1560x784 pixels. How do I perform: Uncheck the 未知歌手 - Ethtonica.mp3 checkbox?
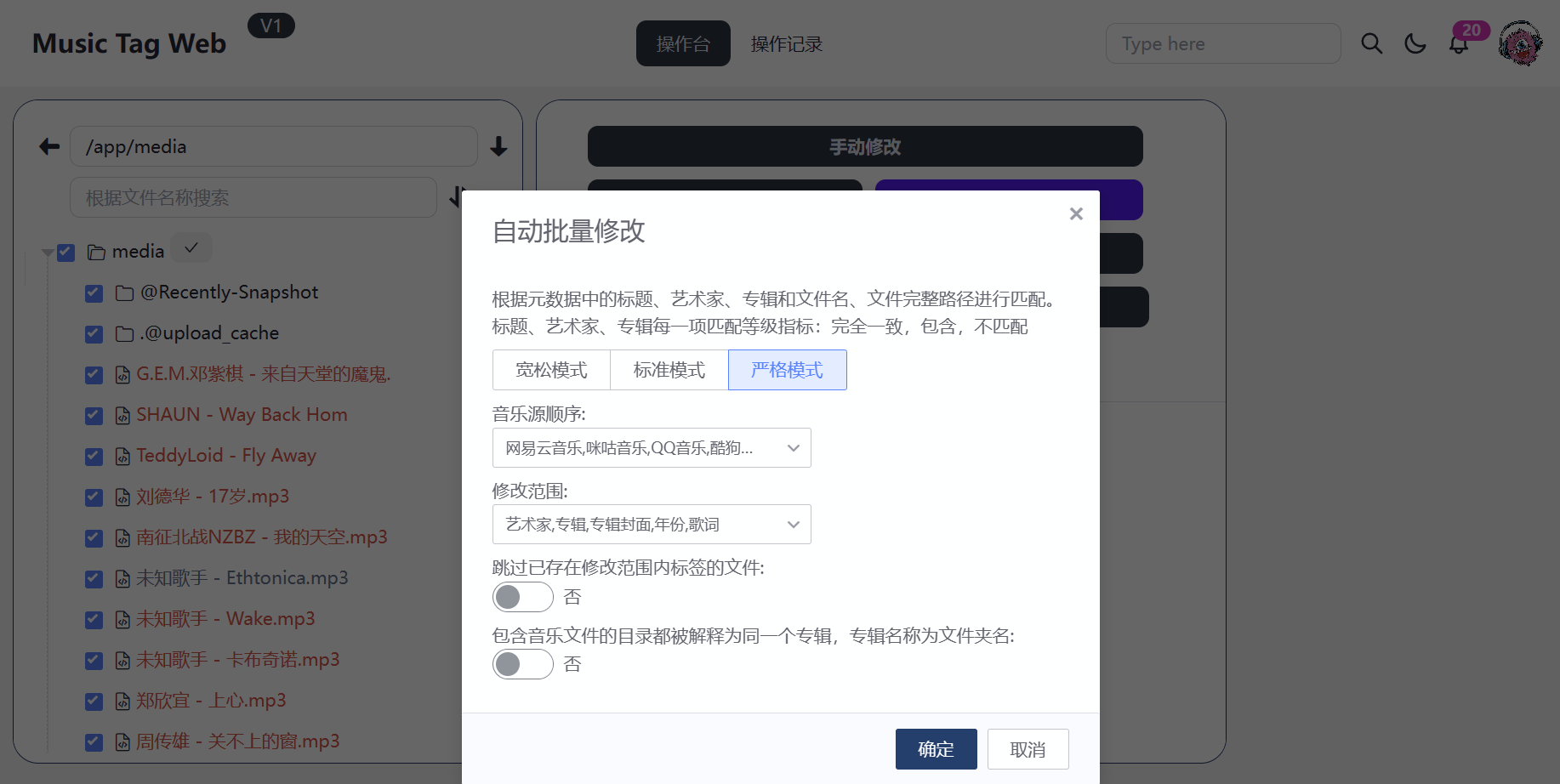click(x=94, y=578)
